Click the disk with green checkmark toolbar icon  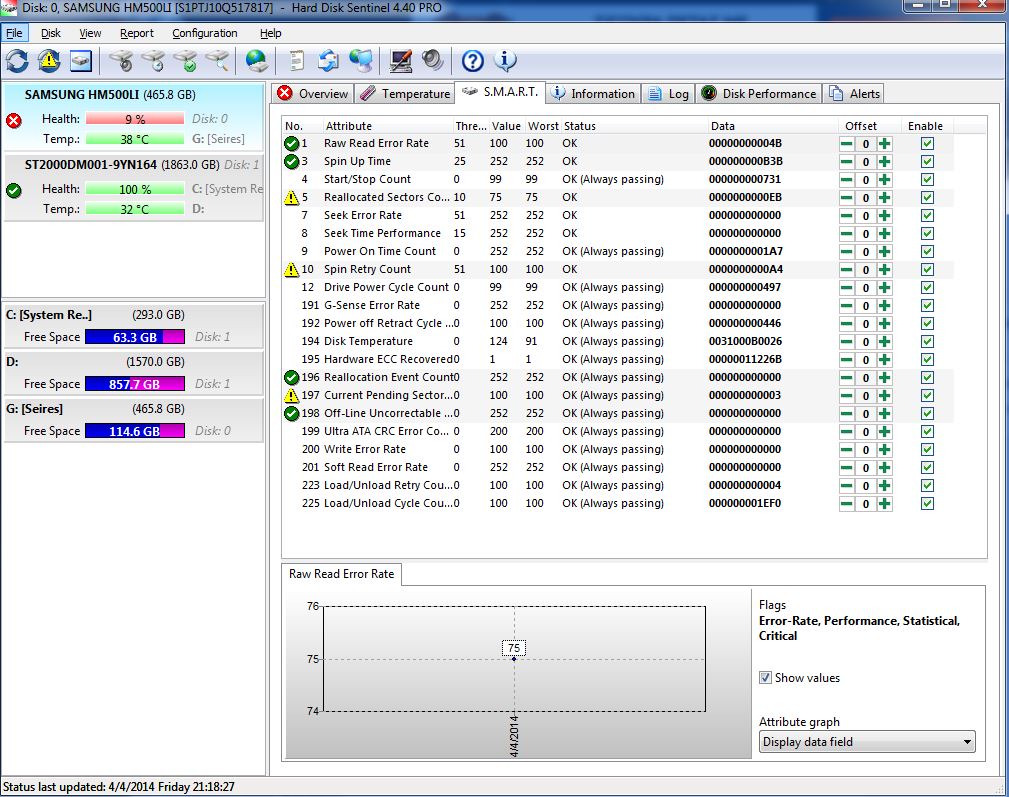(185, 61)
